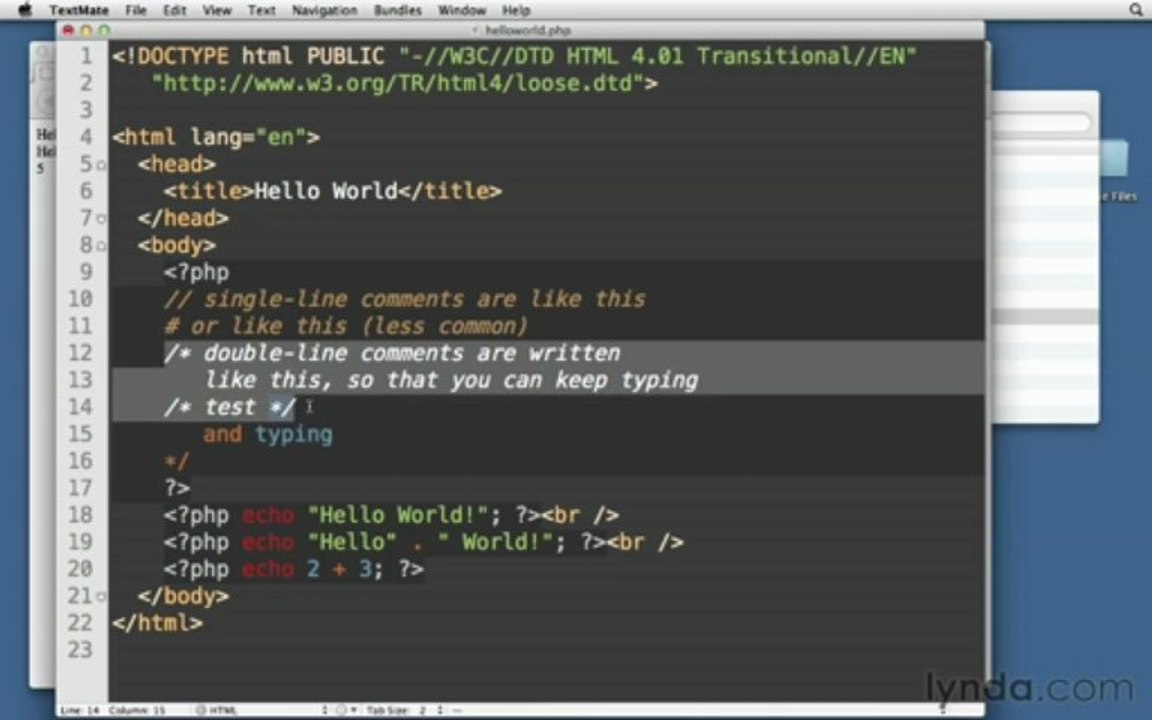Image resolution: width=1152 pixels, height=720 pixels.
Task: Open the TextMate application menu
Action: (x=79, y=10)
